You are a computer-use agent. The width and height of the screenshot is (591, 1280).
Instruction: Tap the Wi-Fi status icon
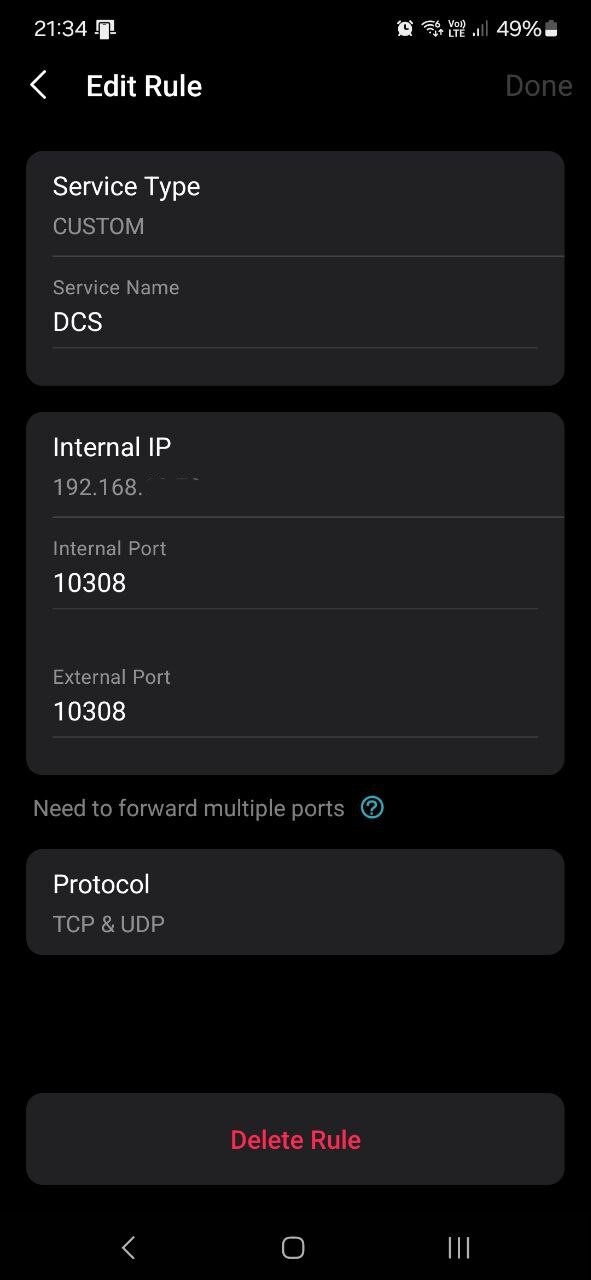pyautogui.click(x=432, y=29)
